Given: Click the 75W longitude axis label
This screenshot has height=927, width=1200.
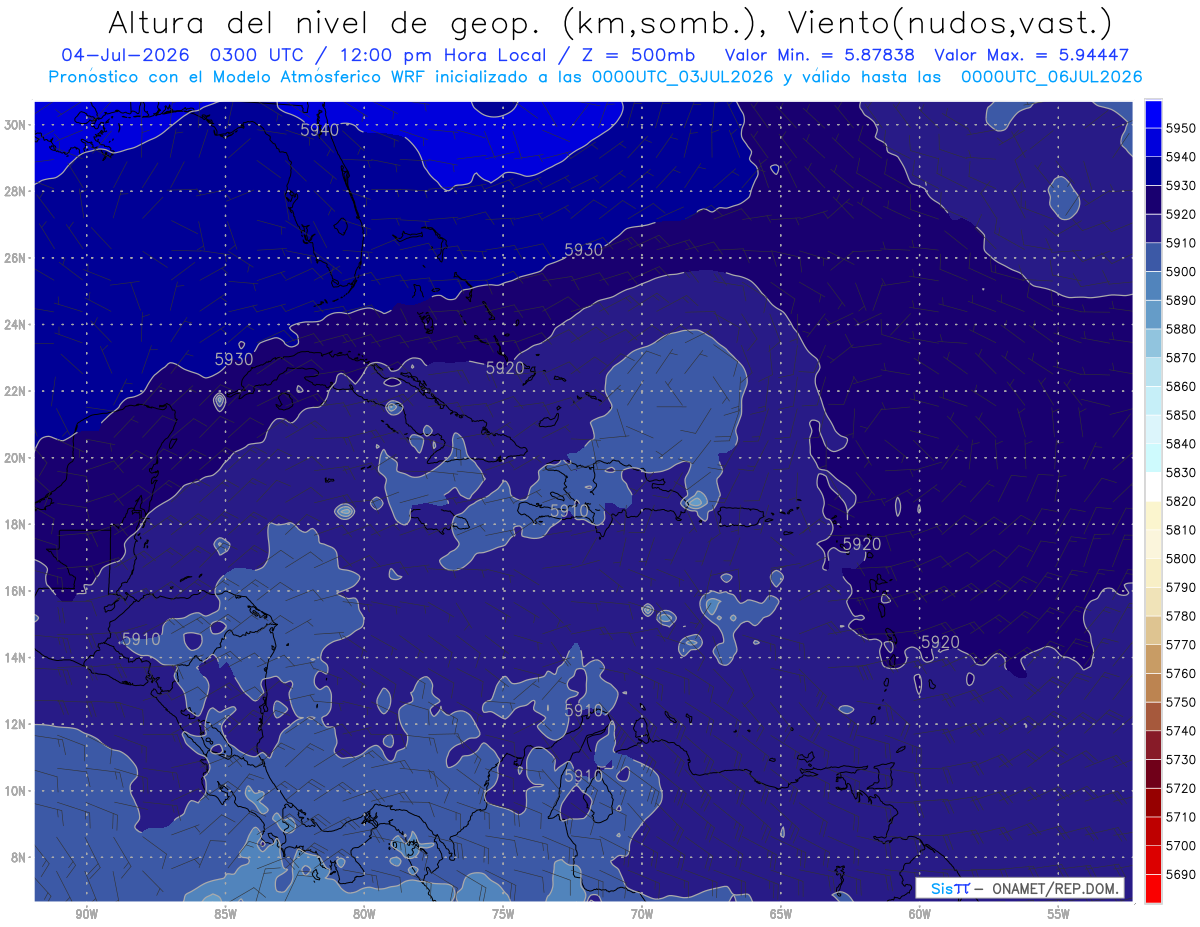Looking at the screenshot, I should tap(503, 914).
